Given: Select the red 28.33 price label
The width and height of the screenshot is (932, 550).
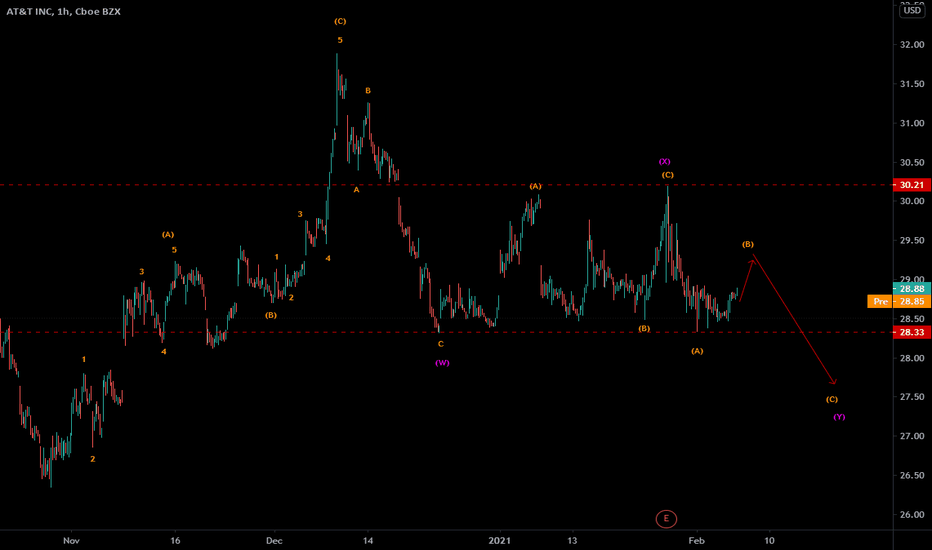Looking at the screenshot, I should [x=912, y=332].
